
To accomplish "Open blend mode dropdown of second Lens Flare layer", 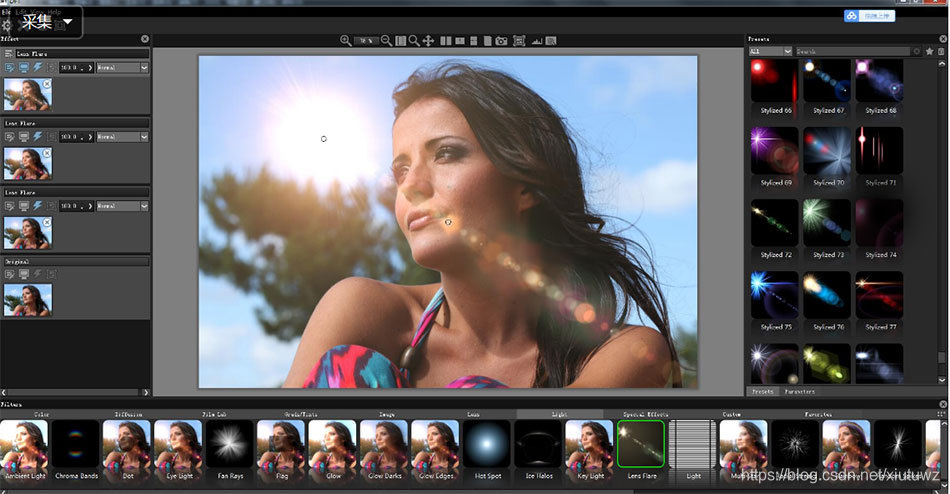I will 122,137.
